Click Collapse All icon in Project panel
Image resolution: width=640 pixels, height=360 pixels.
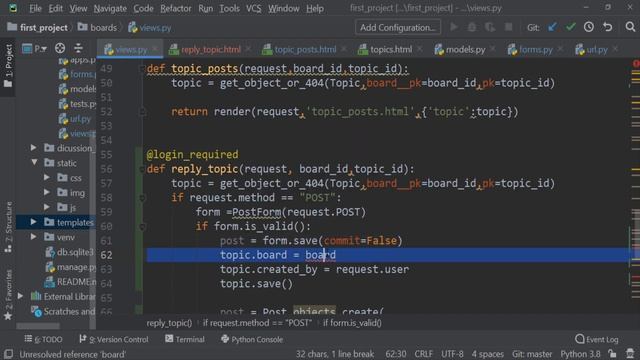(x=78, y=49)
